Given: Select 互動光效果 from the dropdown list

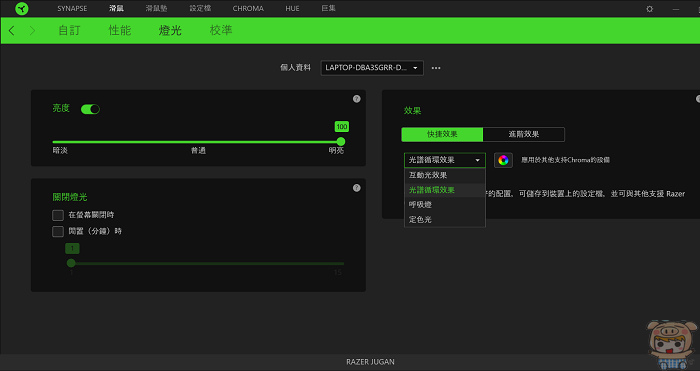Looking at the screenshot, I should coord(445,175).
